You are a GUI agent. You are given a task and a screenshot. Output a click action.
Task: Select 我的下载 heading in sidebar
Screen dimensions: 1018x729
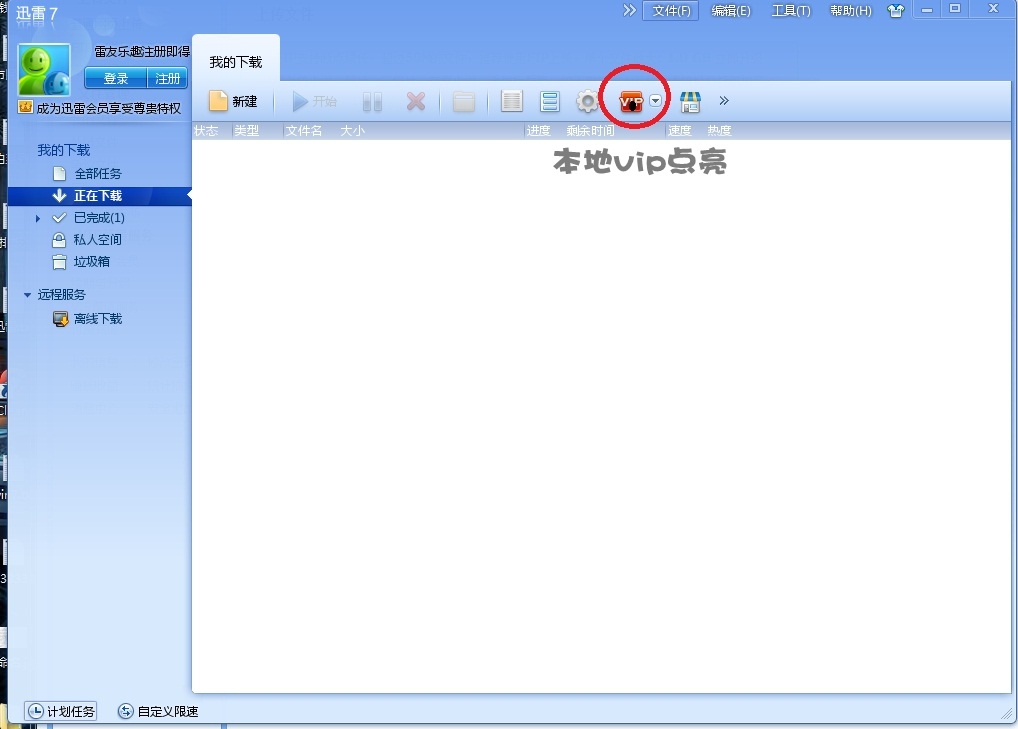click(x=64, y=151)
